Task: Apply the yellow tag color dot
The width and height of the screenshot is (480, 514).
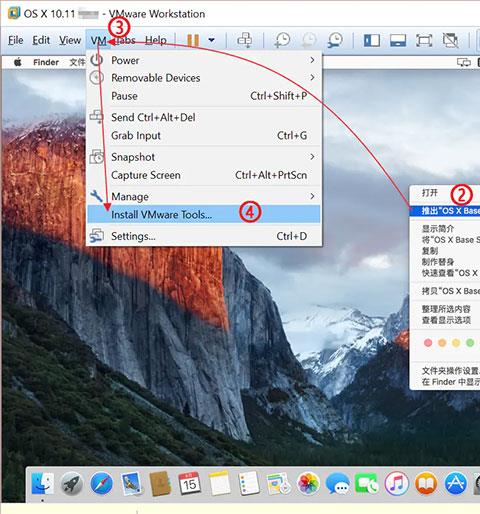Action: 456,343
